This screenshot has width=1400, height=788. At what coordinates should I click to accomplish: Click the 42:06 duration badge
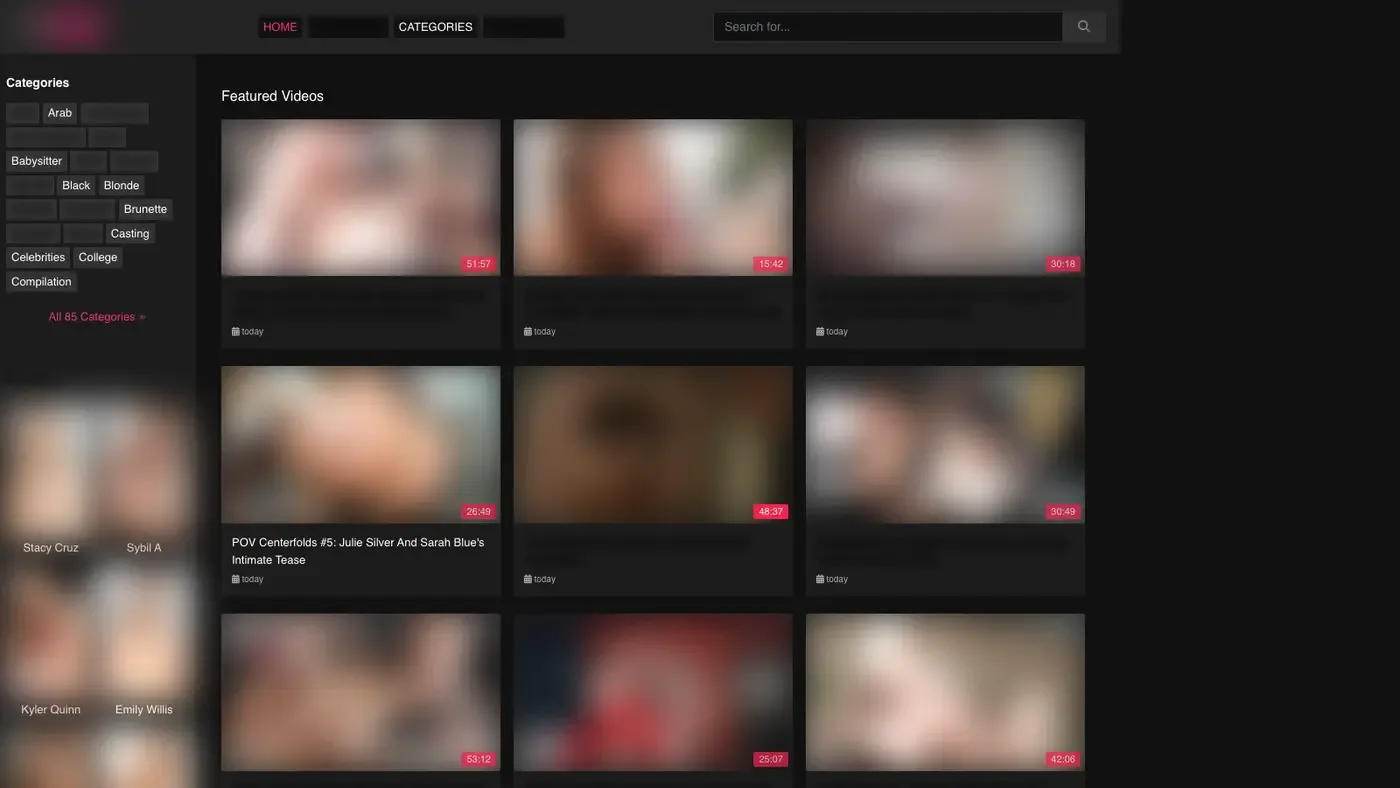click(1062, 759)
